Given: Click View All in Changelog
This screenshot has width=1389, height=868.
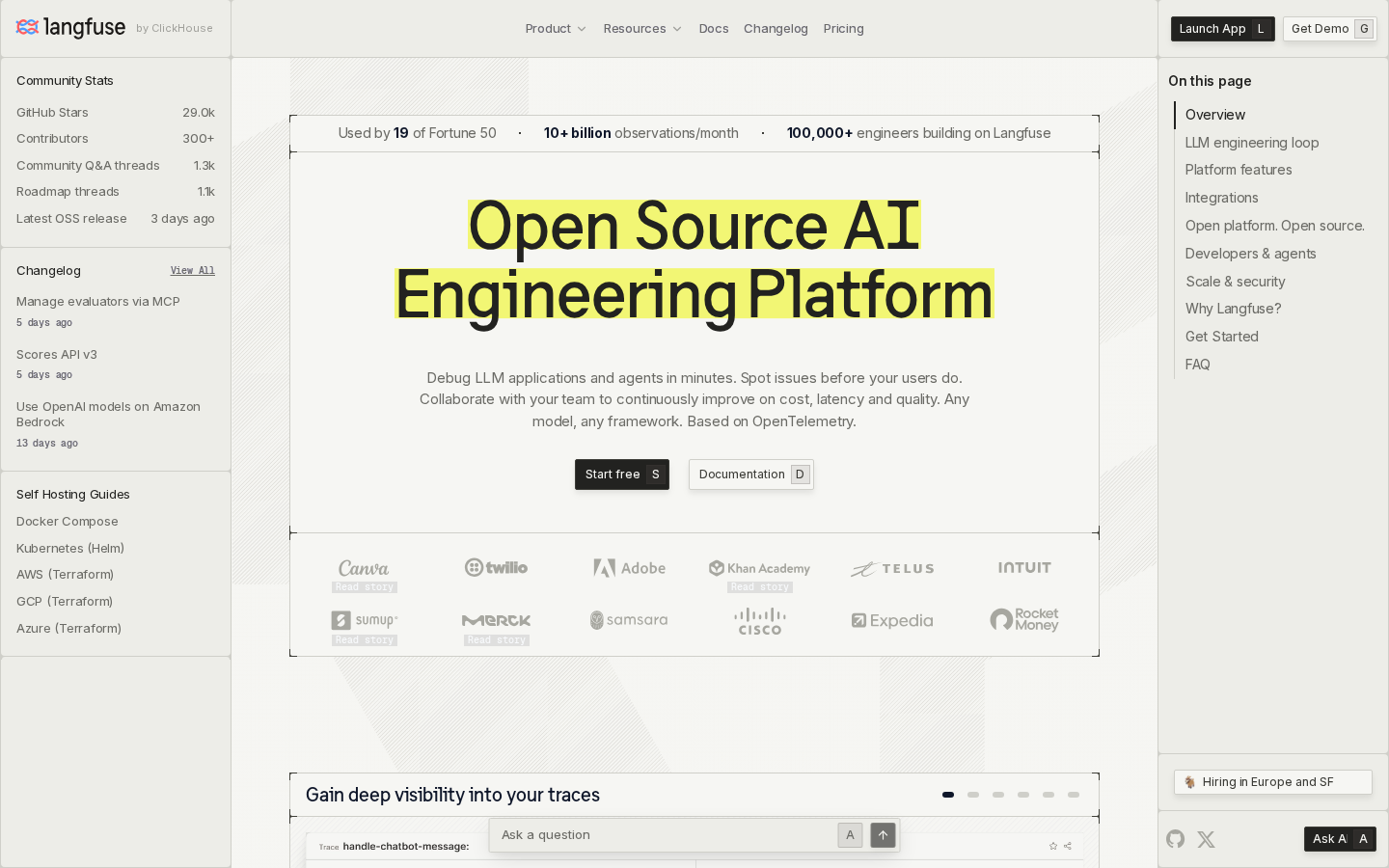Looking at the screenshot, I should (x=193, y=271).
